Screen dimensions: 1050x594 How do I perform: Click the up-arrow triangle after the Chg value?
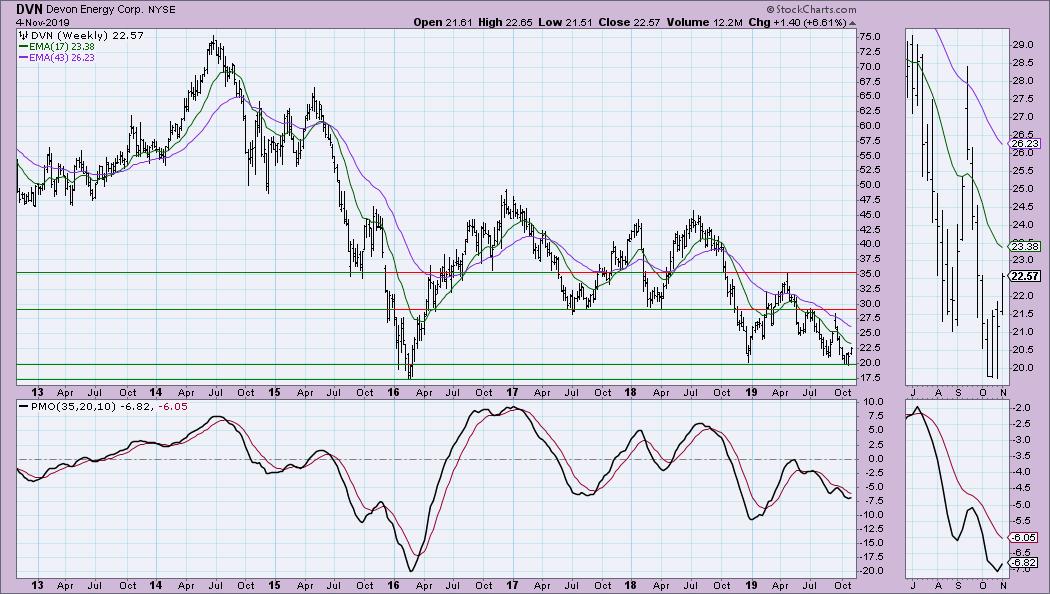852,22
